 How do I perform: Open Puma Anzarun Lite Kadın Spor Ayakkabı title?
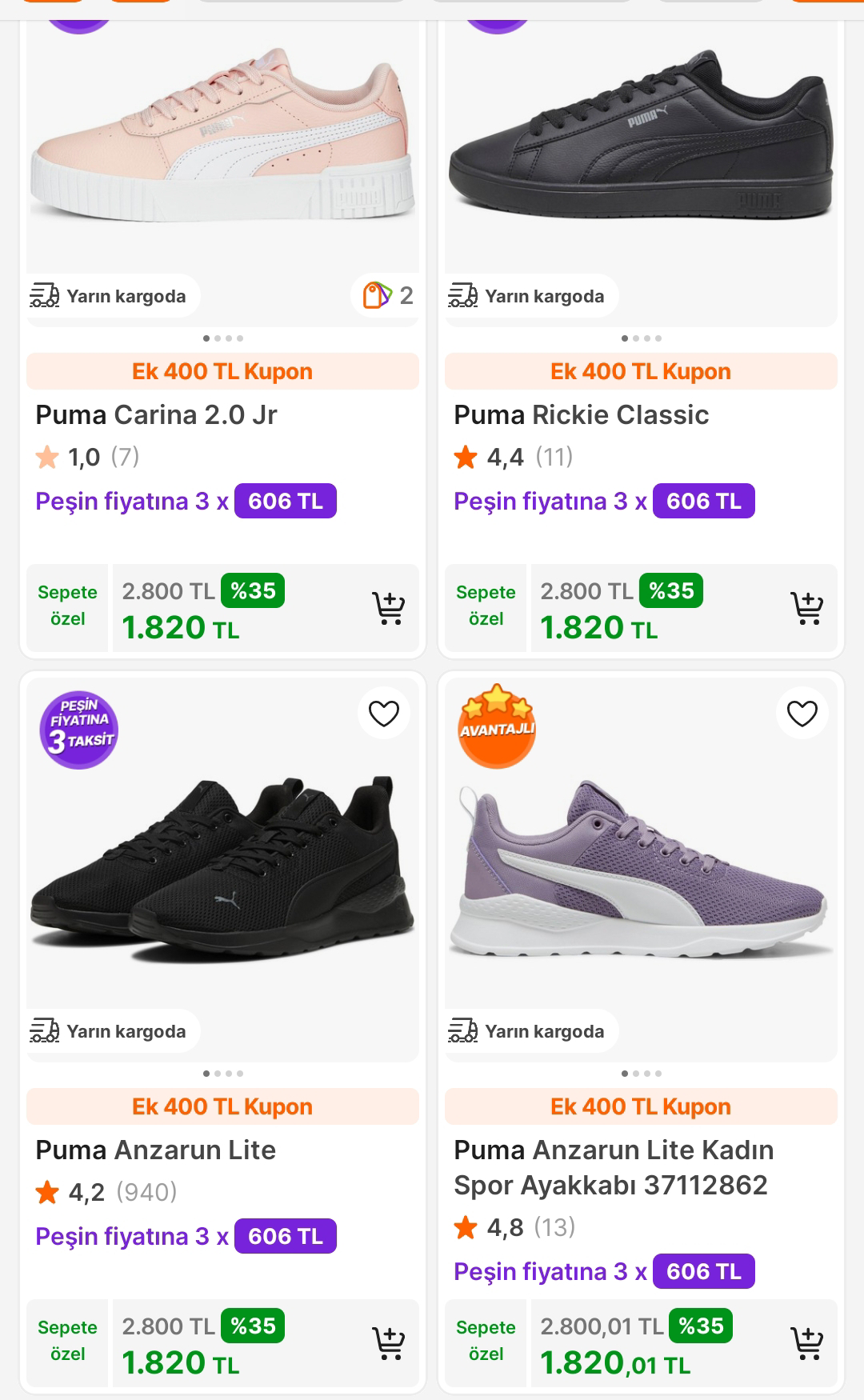613,1167
